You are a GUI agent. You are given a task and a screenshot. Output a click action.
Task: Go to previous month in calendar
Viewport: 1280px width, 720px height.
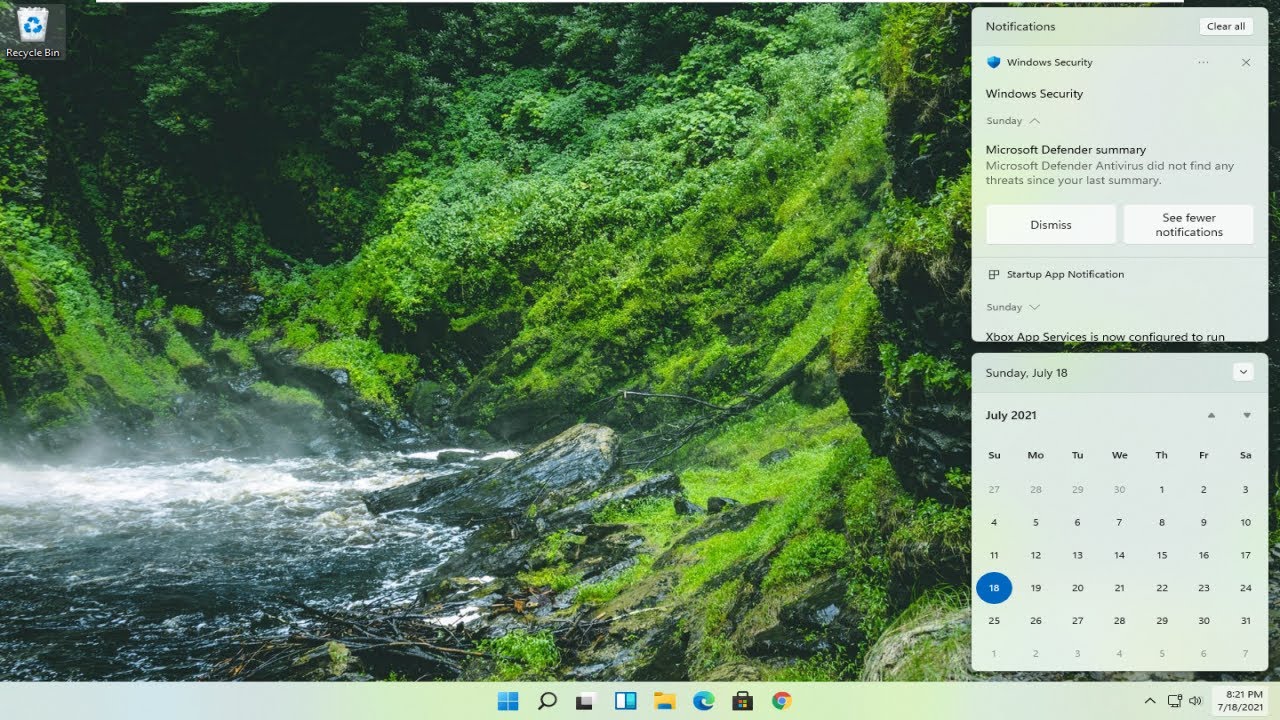pos(1211,415)
